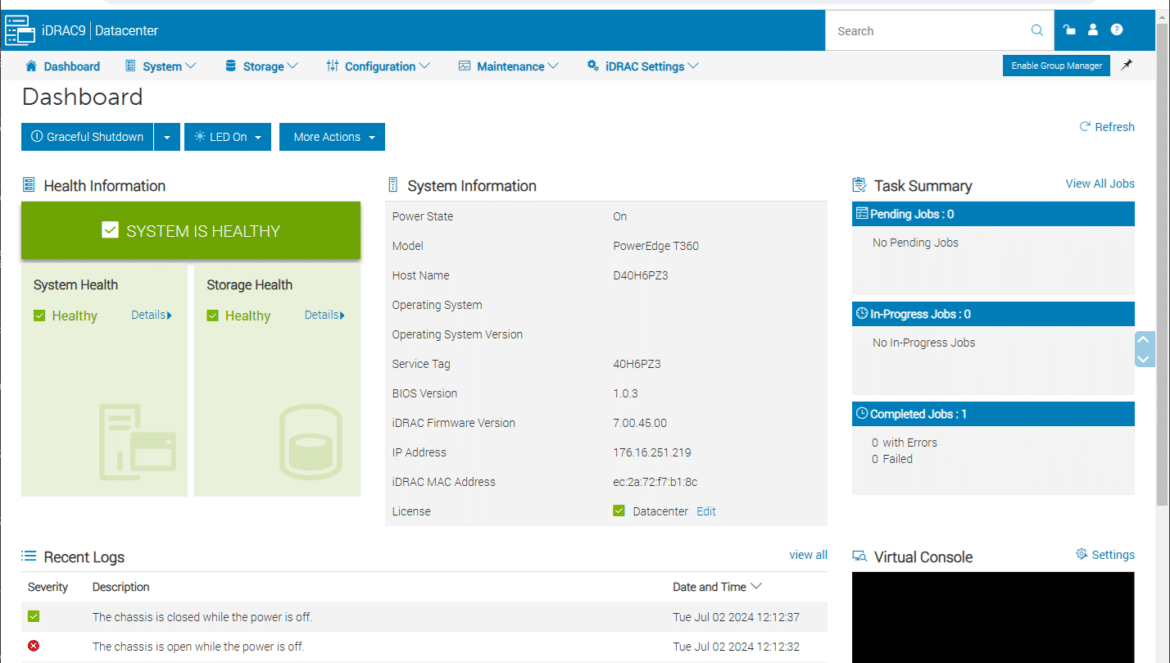Click the Severity column header

48,587
